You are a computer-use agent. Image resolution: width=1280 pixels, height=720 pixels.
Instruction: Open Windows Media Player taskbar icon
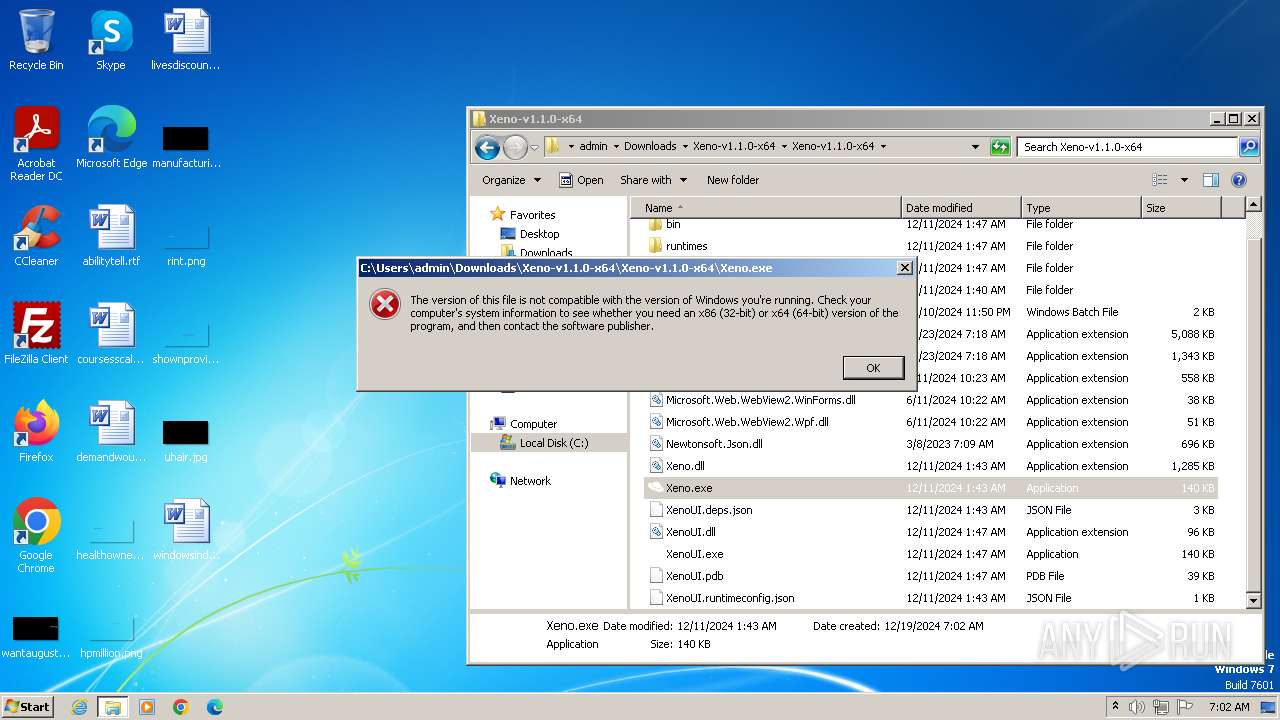147,707
